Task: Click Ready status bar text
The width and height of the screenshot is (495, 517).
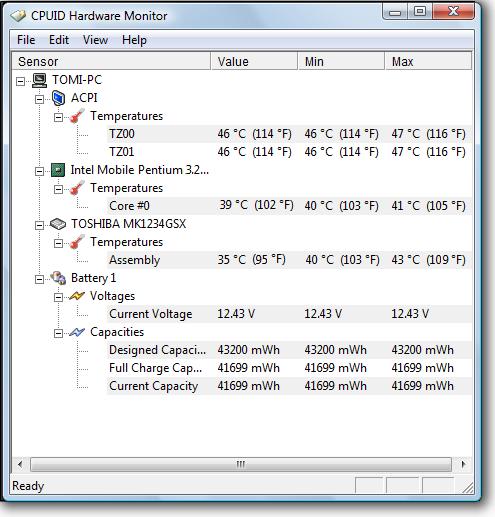Action: click(x=28, y=486)
